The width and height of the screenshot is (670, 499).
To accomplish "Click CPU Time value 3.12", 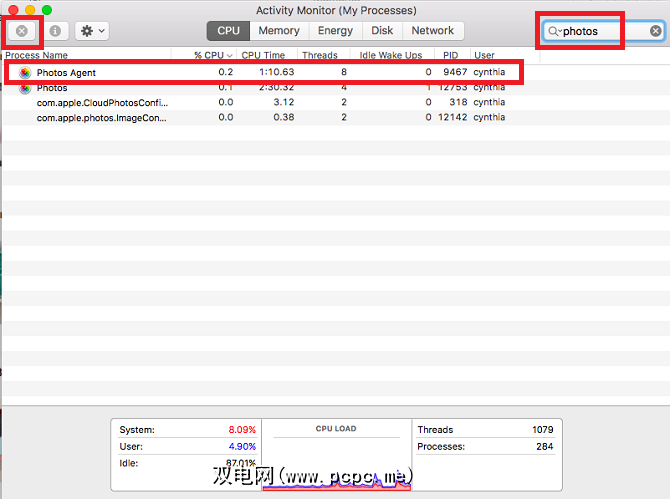I will (284, 102).
